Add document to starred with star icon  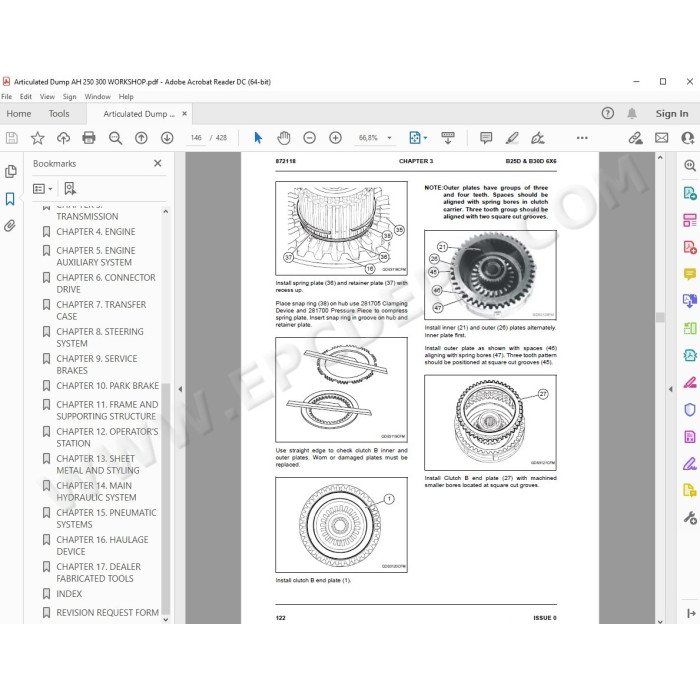point(38,138)
